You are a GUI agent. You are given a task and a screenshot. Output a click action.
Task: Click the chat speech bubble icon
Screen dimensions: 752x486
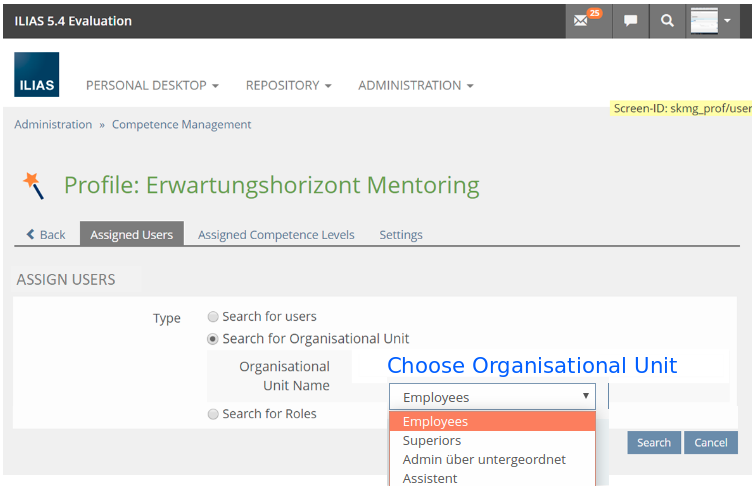[630, 21]
